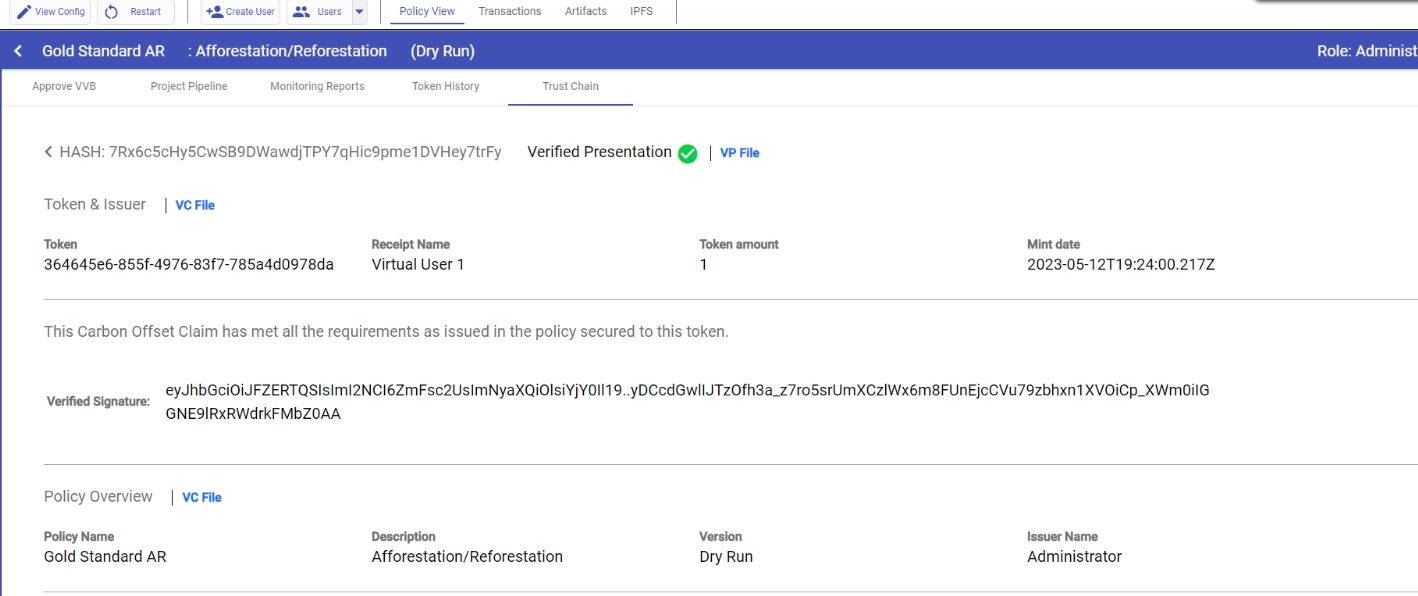
Task: Switch to Project Pipeline tab
Action: click(189, 87)
